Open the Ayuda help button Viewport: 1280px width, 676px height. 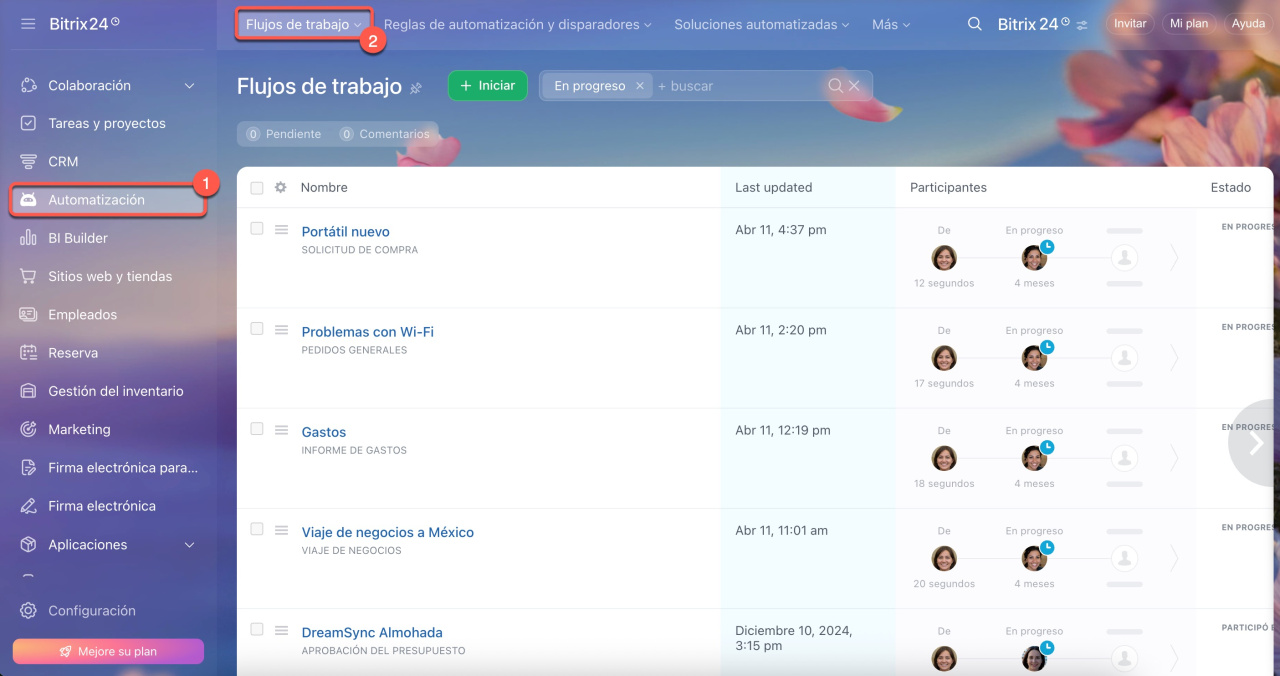click(1248, 24)
